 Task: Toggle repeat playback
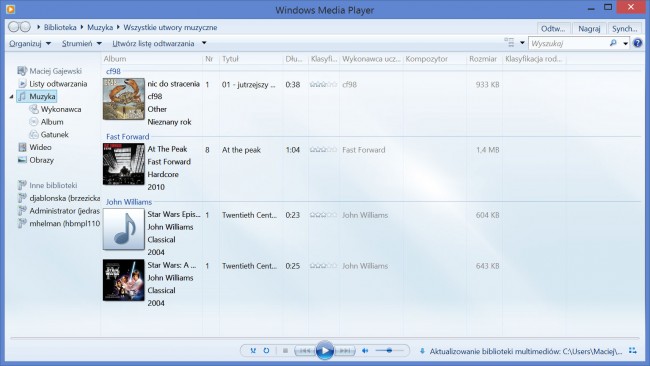(x=266, y=351)
